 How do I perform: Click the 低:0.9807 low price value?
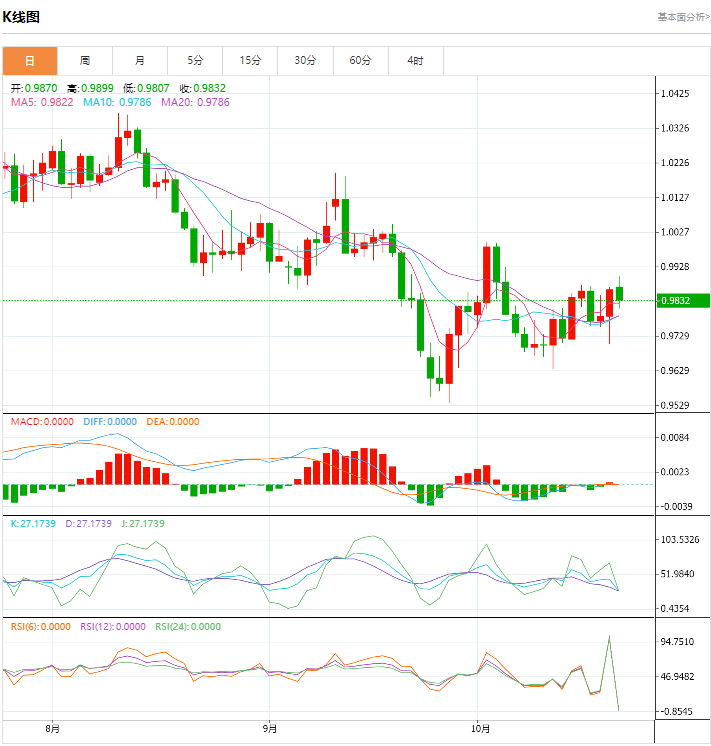(x=146, y=88)
